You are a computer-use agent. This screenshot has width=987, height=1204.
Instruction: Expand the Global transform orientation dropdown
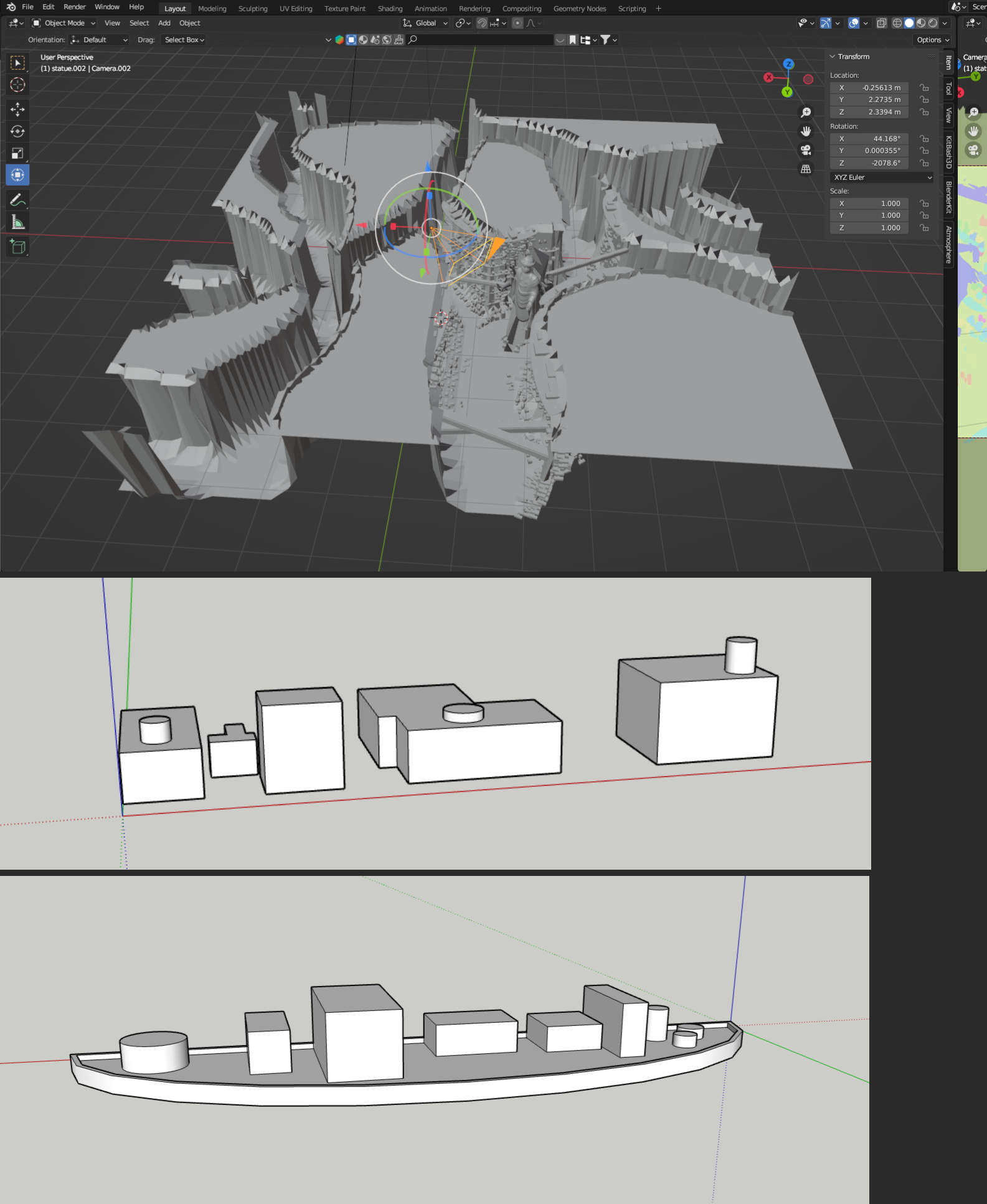425,23
